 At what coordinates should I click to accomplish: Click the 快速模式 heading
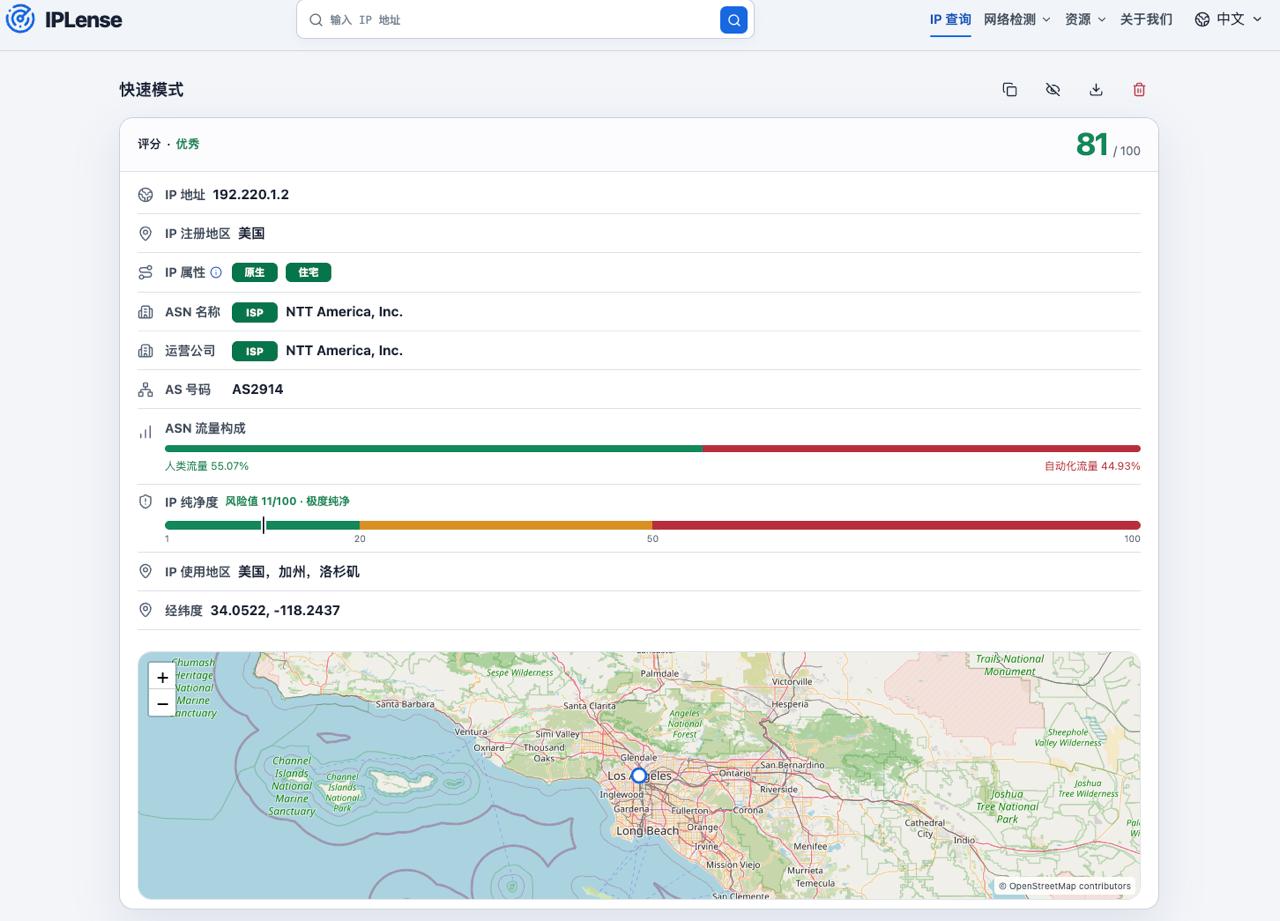152,90
